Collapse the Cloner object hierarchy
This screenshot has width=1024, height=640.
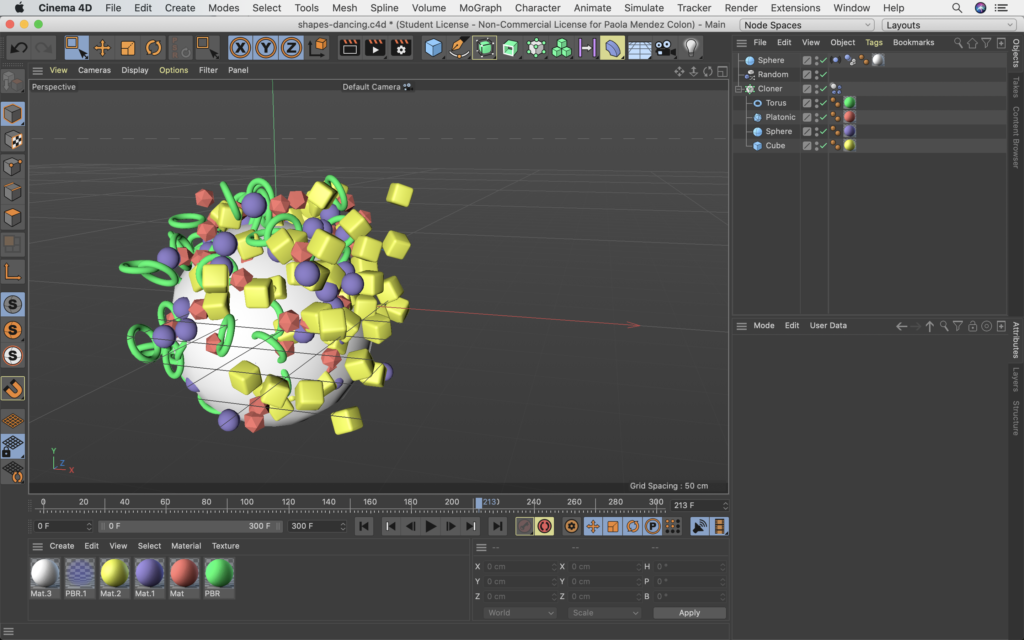[738, 89]
